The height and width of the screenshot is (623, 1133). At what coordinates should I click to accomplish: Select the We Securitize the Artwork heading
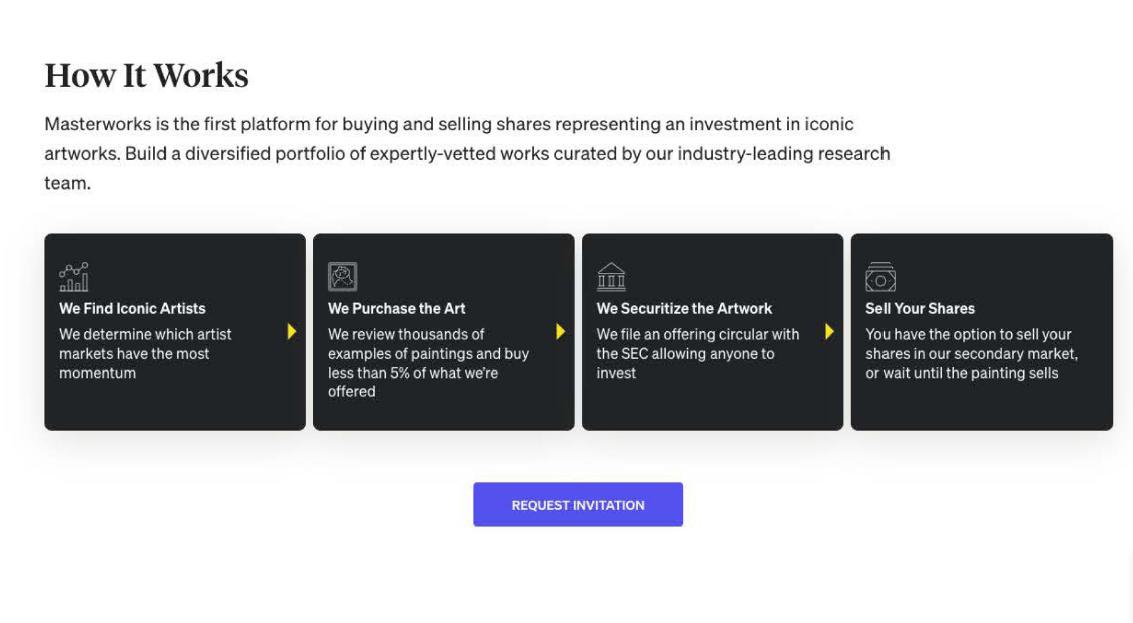pos(684,308)
